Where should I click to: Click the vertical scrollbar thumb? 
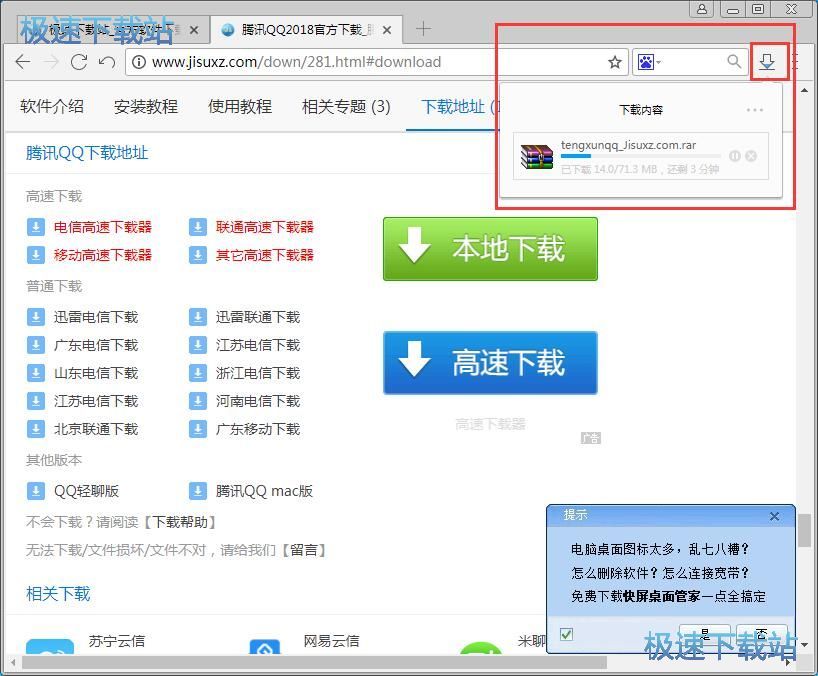click(804, 530)
